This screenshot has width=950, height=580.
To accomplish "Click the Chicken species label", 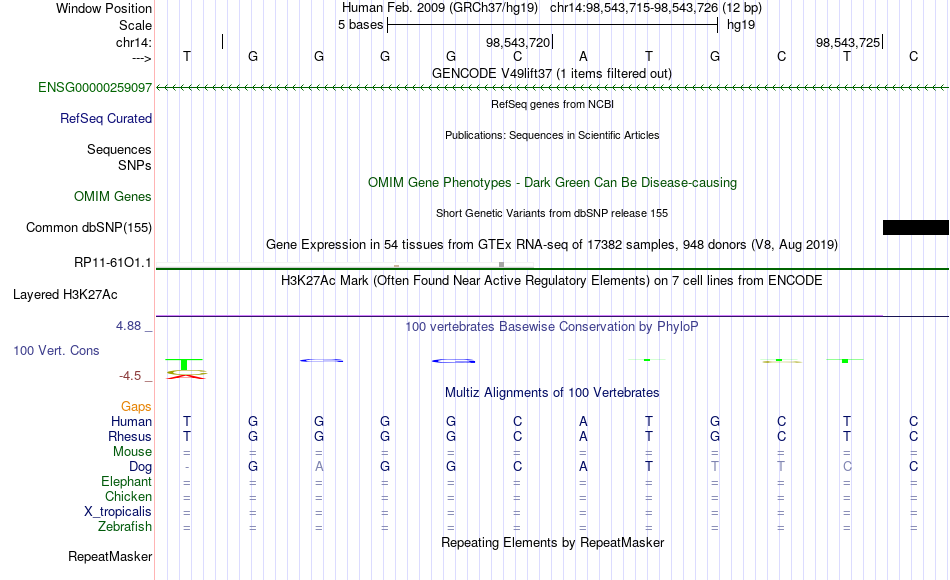I will 128,496.
